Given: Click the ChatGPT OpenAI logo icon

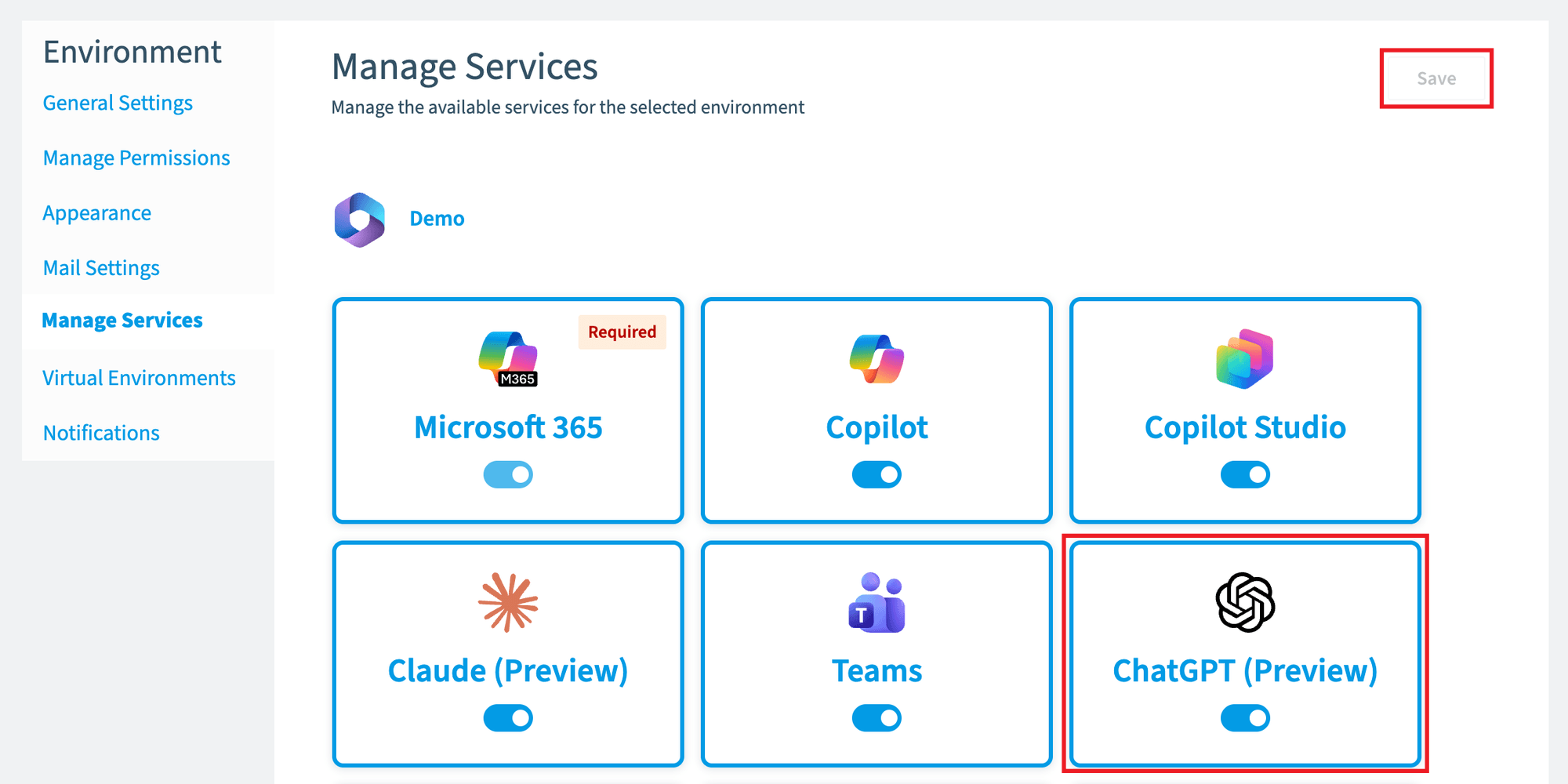Looking at the screenshot, I should tap(1245, 602).
